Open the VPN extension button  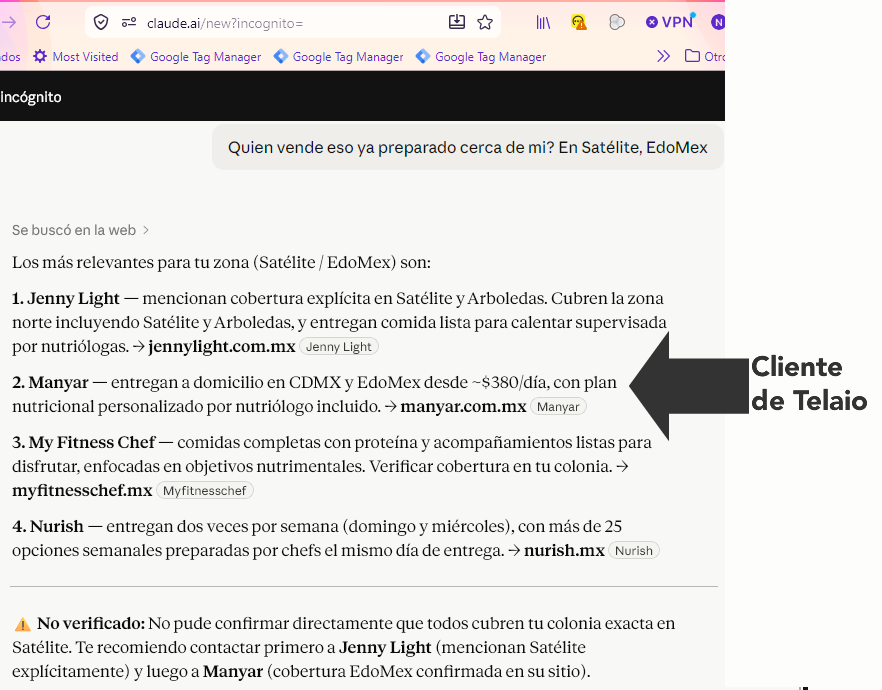[x=670, y=22]
